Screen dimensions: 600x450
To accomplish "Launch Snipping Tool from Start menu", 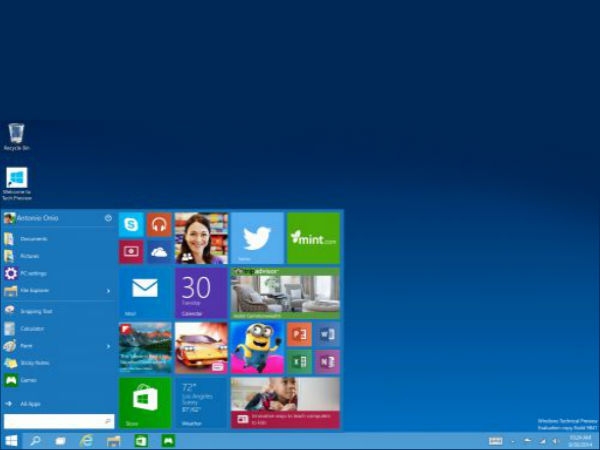I will tap(59, 311).
